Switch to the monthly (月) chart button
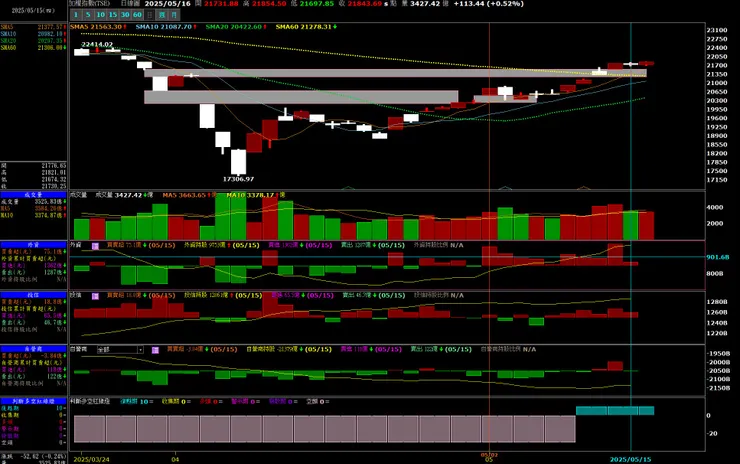 [174, 15]
